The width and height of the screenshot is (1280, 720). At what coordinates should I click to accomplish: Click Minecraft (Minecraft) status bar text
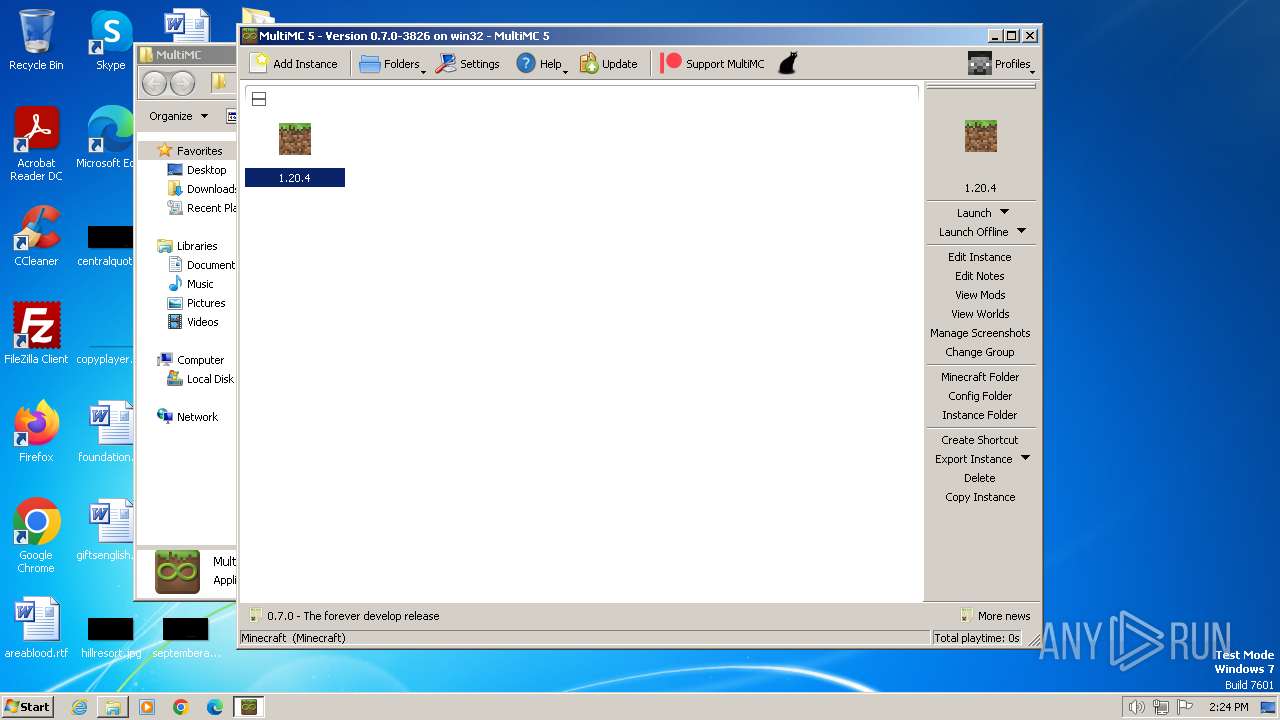pyautogui.click(x=293, y=638)
